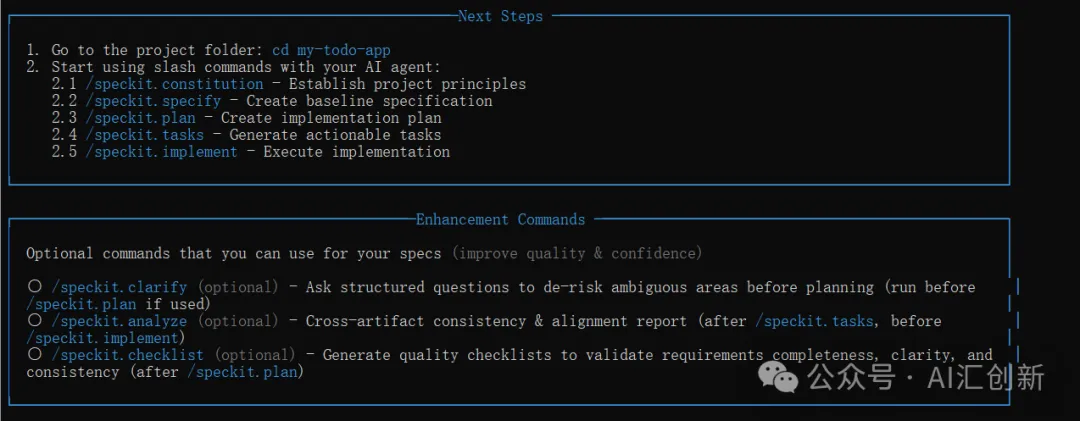
Task: Click the /speckit.checklist command
Action: pos(127,355)
